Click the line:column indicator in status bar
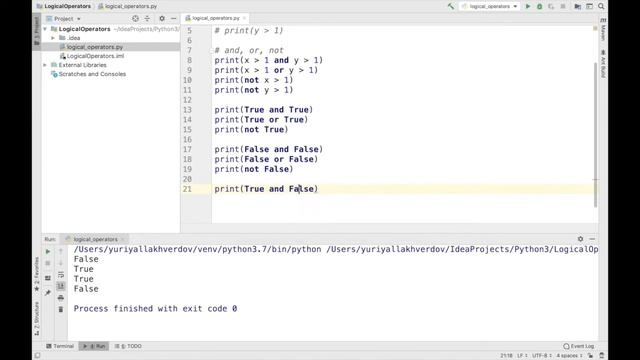 pyautogui.click(x=507, y=356)
